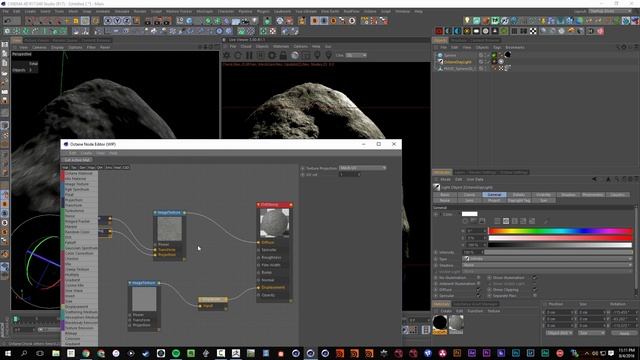640x360 pixels.
Task: Open the light Type dropdown
Action: tap(547, 259)
